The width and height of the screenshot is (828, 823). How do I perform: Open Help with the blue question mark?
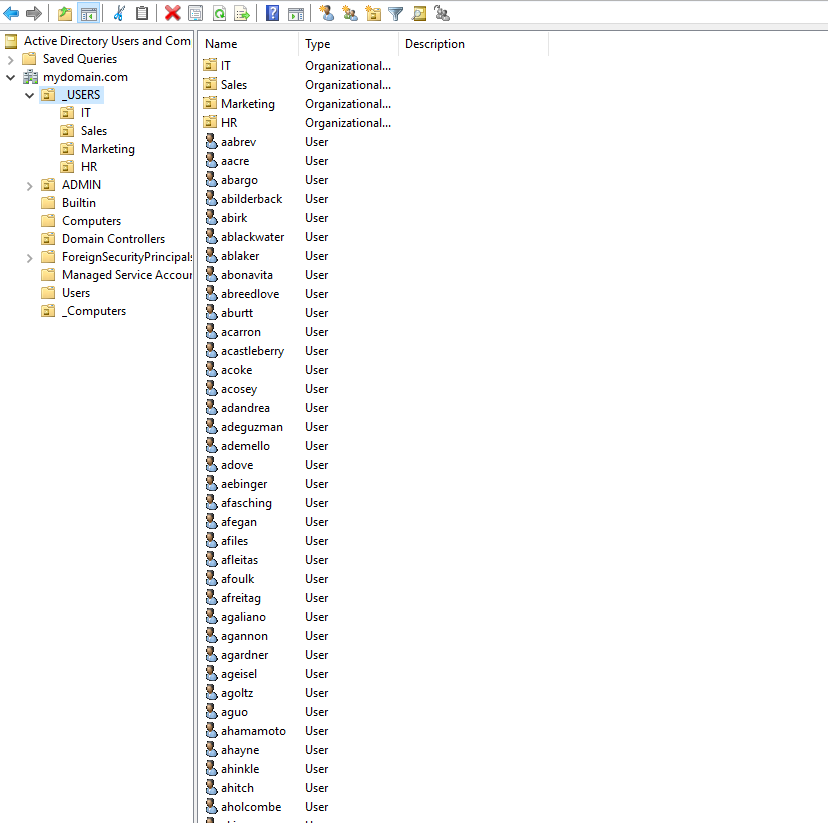(272, 13)
